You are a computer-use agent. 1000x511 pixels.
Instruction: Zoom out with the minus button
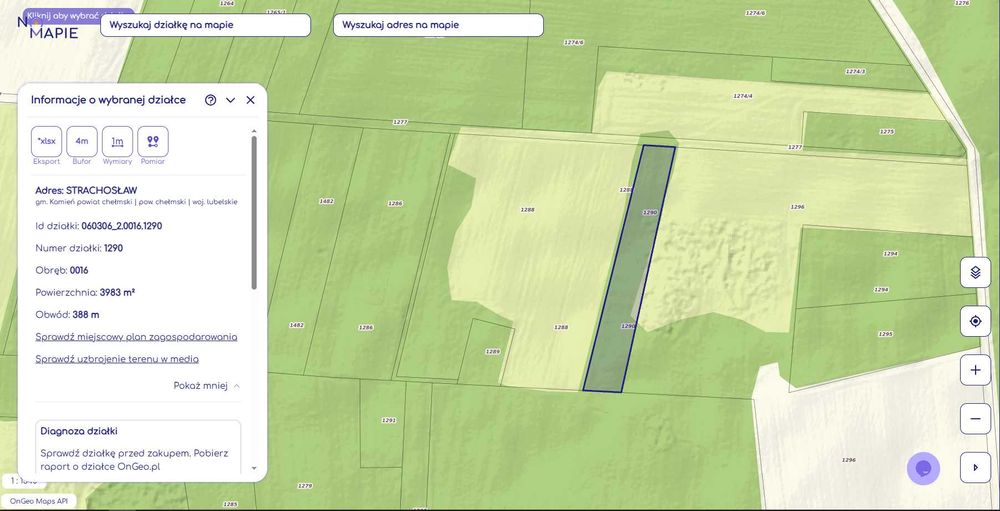point(975,418)
